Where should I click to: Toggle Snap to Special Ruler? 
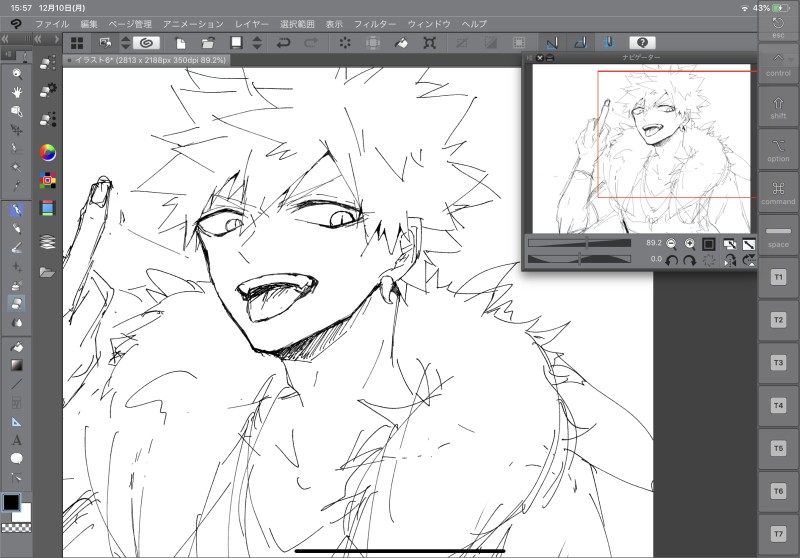(580, 43)
